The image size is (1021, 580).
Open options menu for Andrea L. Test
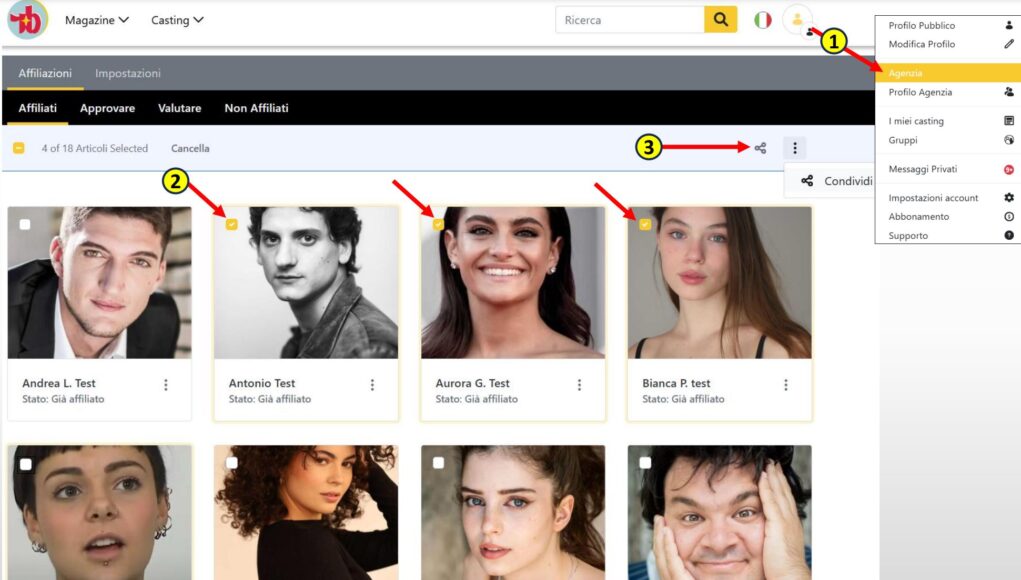tap(166, 385)
